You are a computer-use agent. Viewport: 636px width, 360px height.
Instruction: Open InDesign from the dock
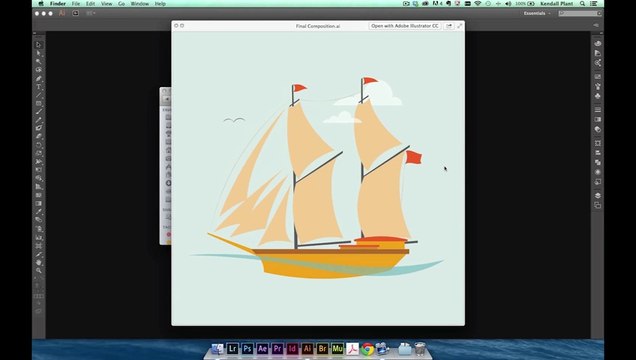click(x=292, y=349)
